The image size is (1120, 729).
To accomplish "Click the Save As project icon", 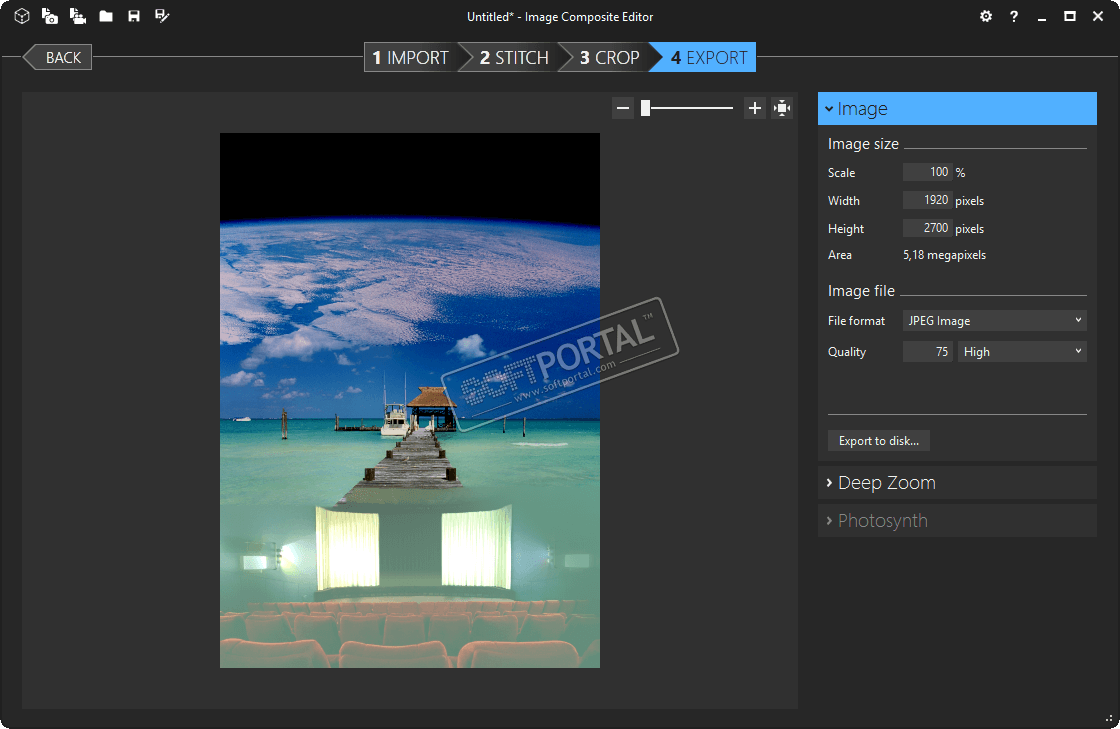I will 162,16.
